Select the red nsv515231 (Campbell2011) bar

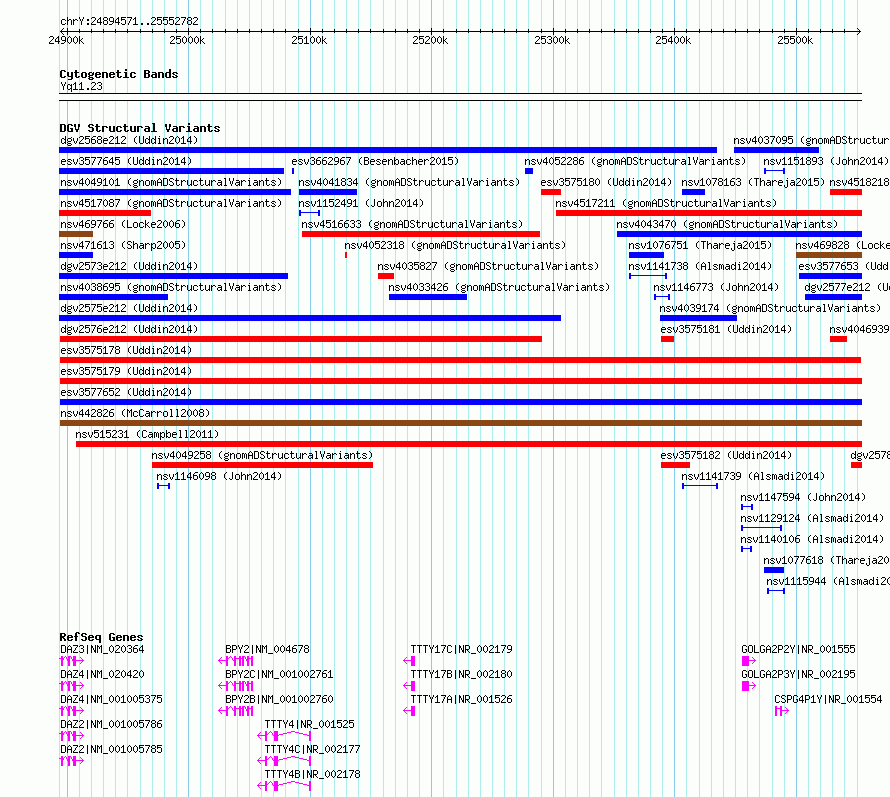pyautogui.click(x=469, y=444)
